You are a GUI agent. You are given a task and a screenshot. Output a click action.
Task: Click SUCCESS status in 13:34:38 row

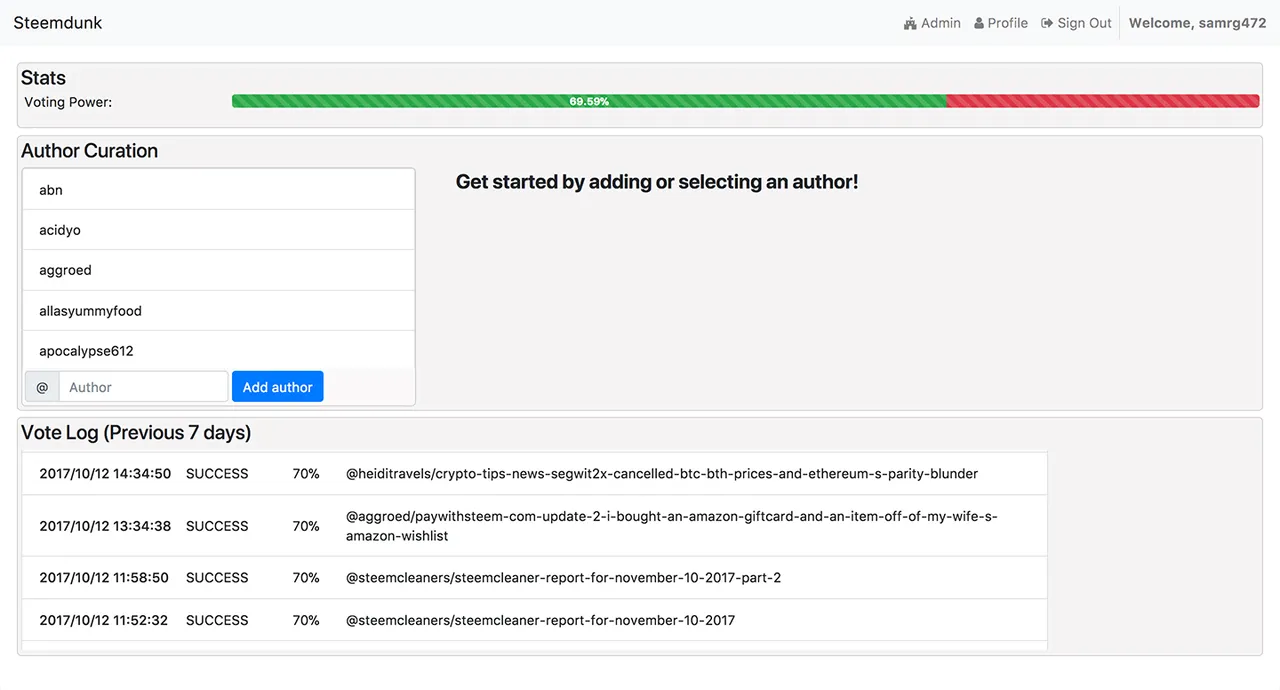click(217, 526)
